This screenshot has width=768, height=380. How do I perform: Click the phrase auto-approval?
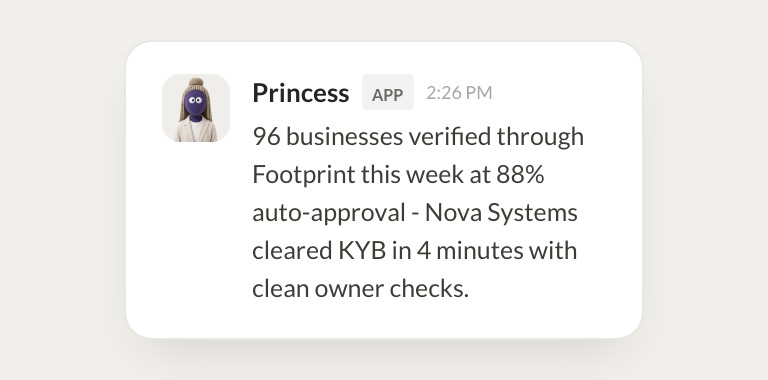[329, 214]
